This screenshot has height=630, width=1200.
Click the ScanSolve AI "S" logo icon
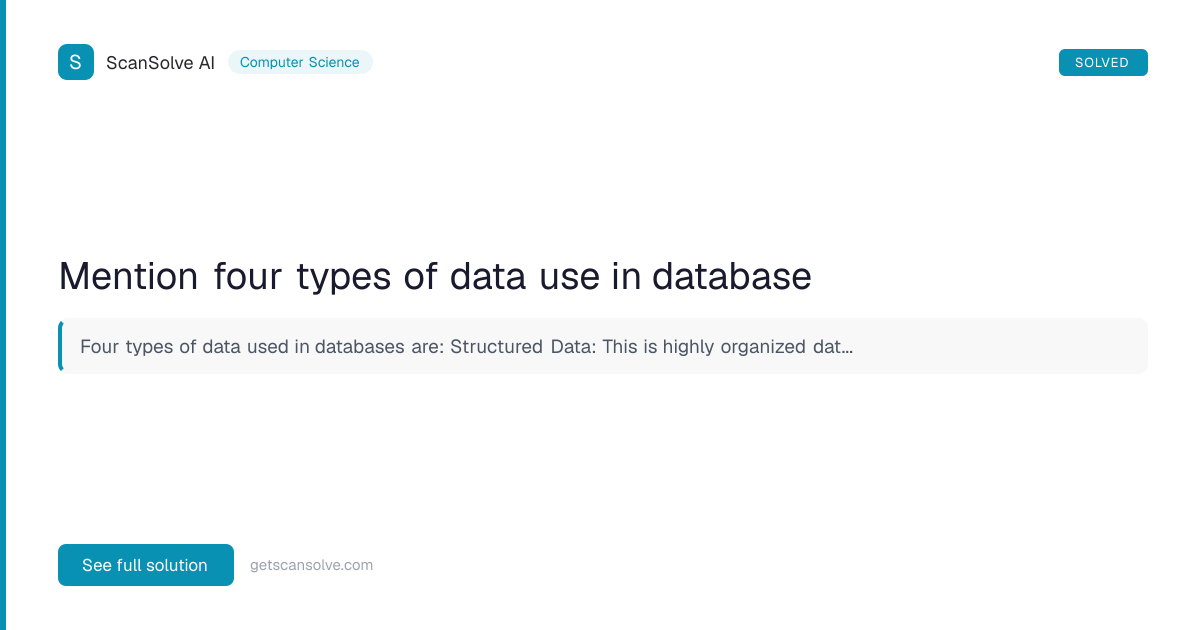tap(76, 62)
